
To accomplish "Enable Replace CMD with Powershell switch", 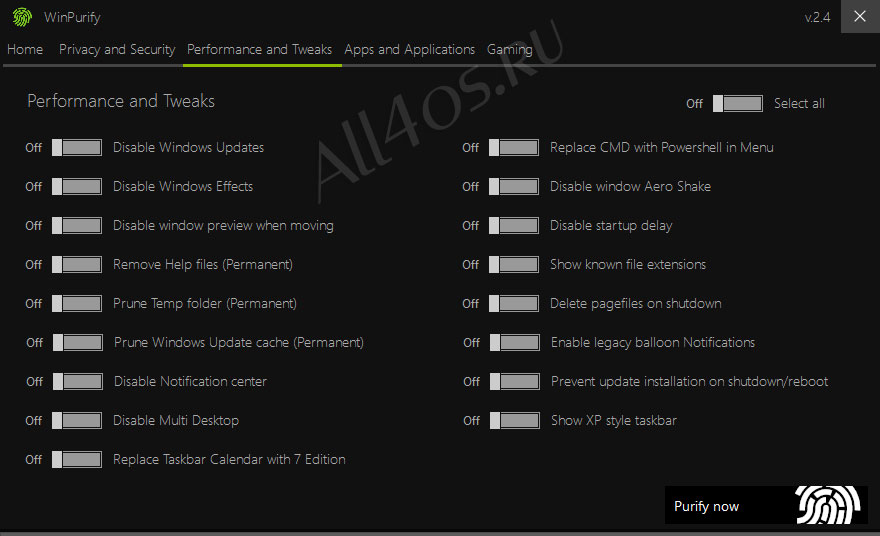I will click(x=514, y=148).
